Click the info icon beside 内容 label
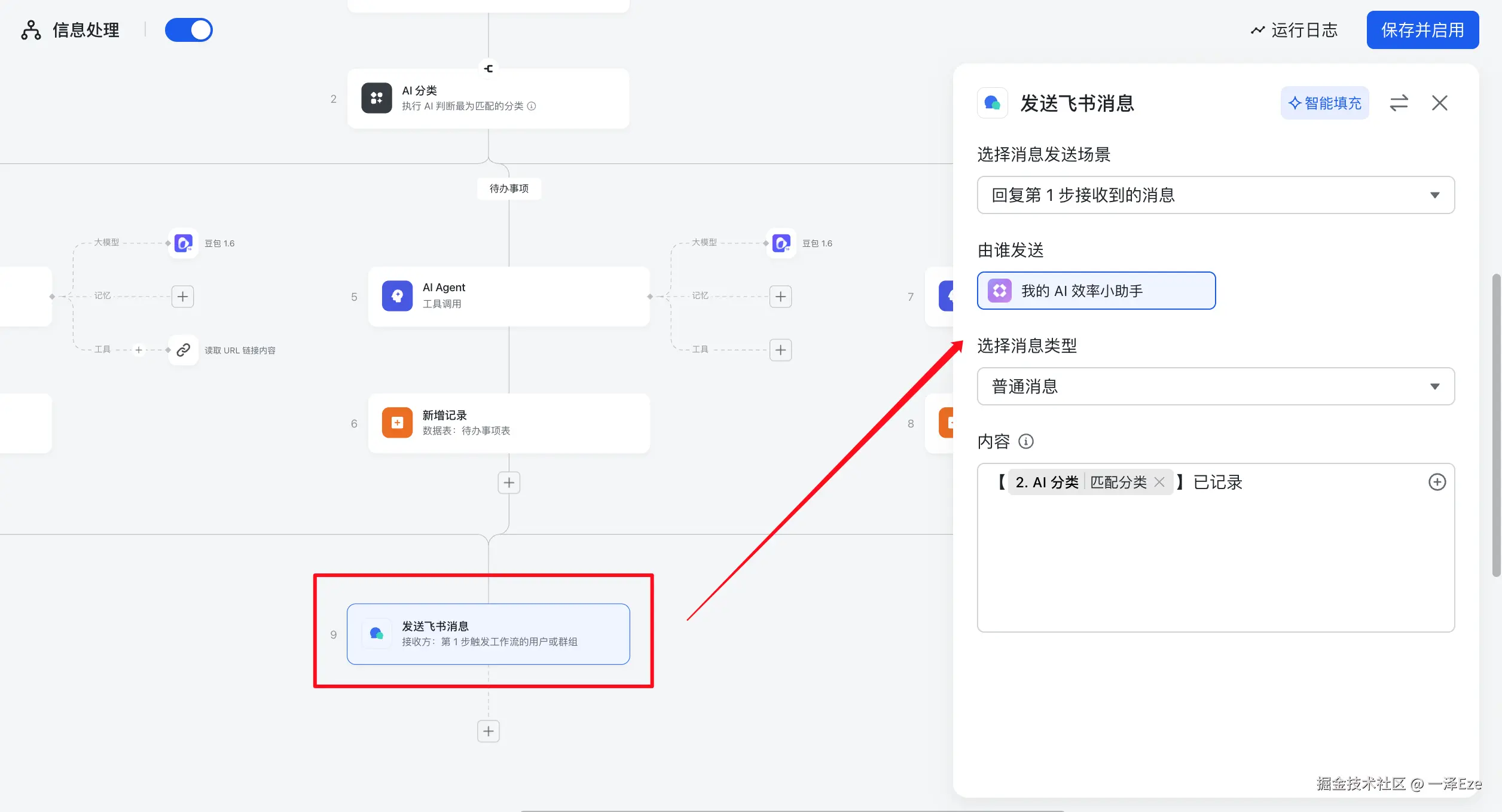The width and height of the screenshot is (1502, 812). click(x=1026, y=441)
